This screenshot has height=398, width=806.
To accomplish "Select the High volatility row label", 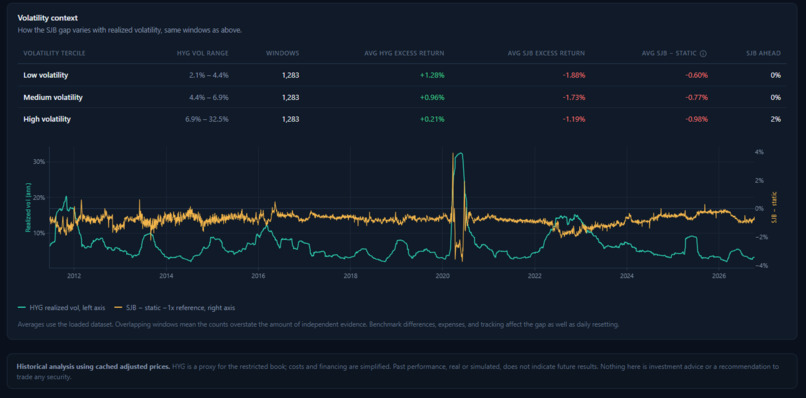I will pos(47,119).
